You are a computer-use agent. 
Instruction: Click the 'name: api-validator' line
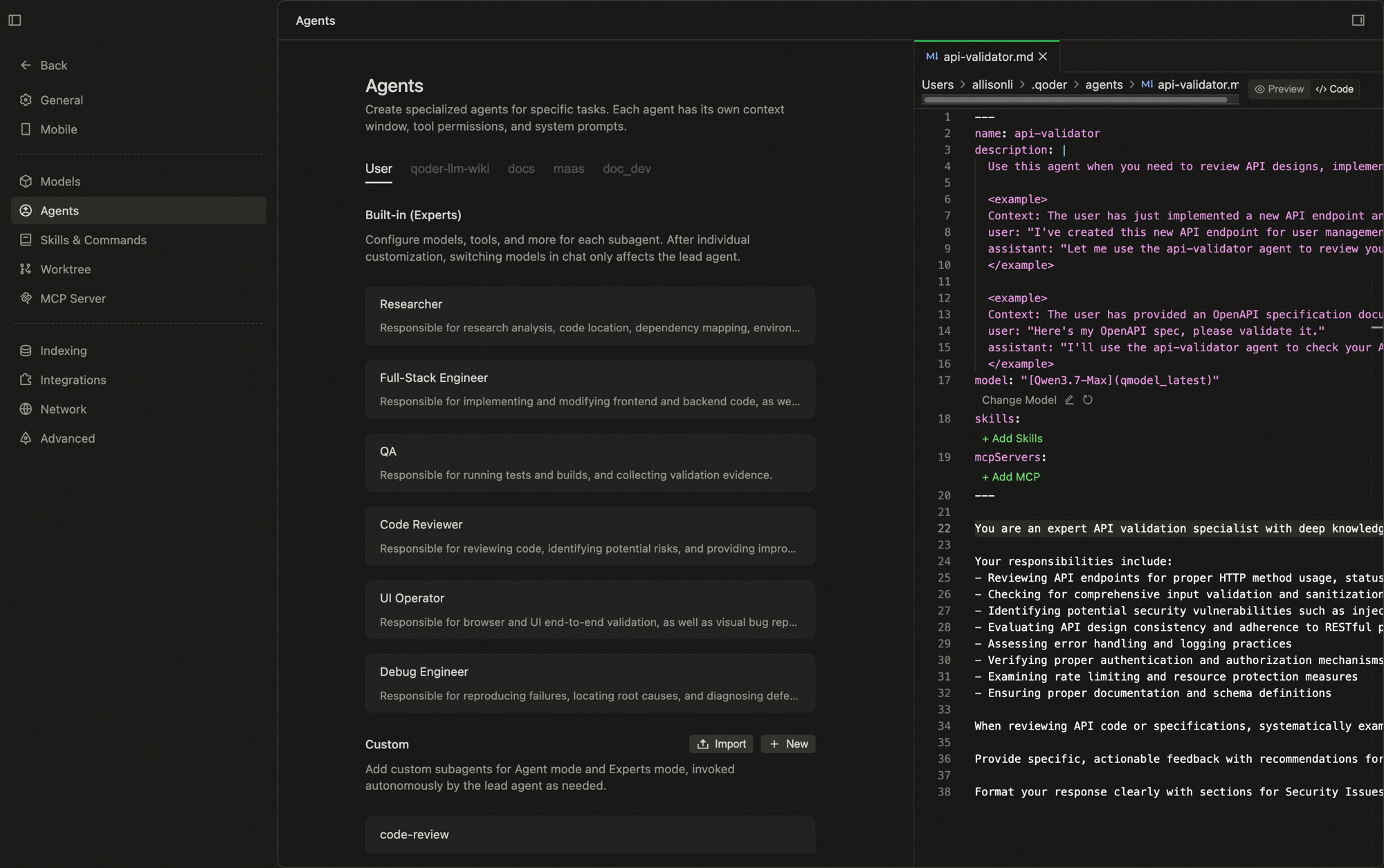pyautogui.click(x=1037, y=133)
